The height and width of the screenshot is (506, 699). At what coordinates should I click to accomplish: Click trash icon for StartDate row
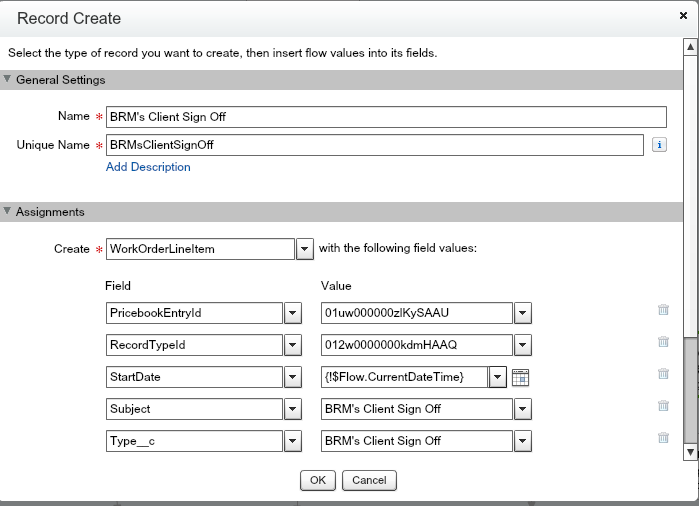(663, 374)
